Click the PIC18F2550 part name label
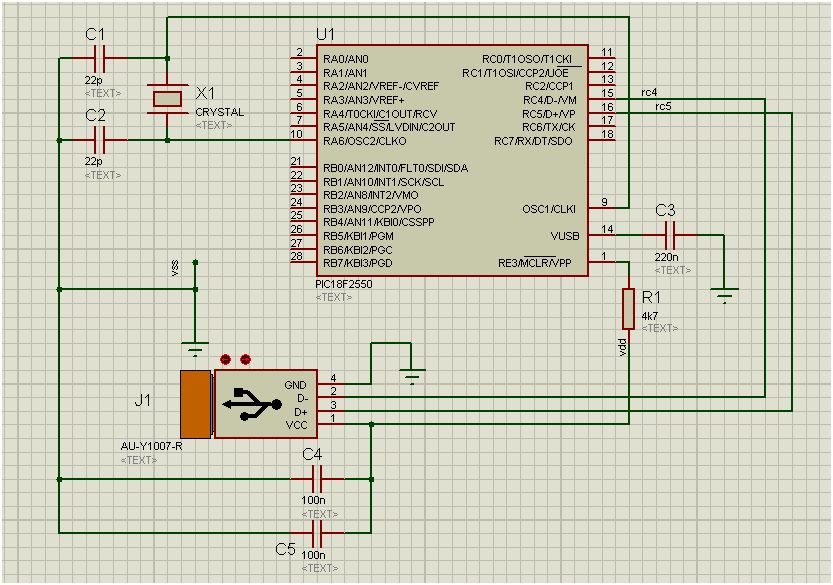This screenshot has width=833, height=585. (x=346, y=283)
